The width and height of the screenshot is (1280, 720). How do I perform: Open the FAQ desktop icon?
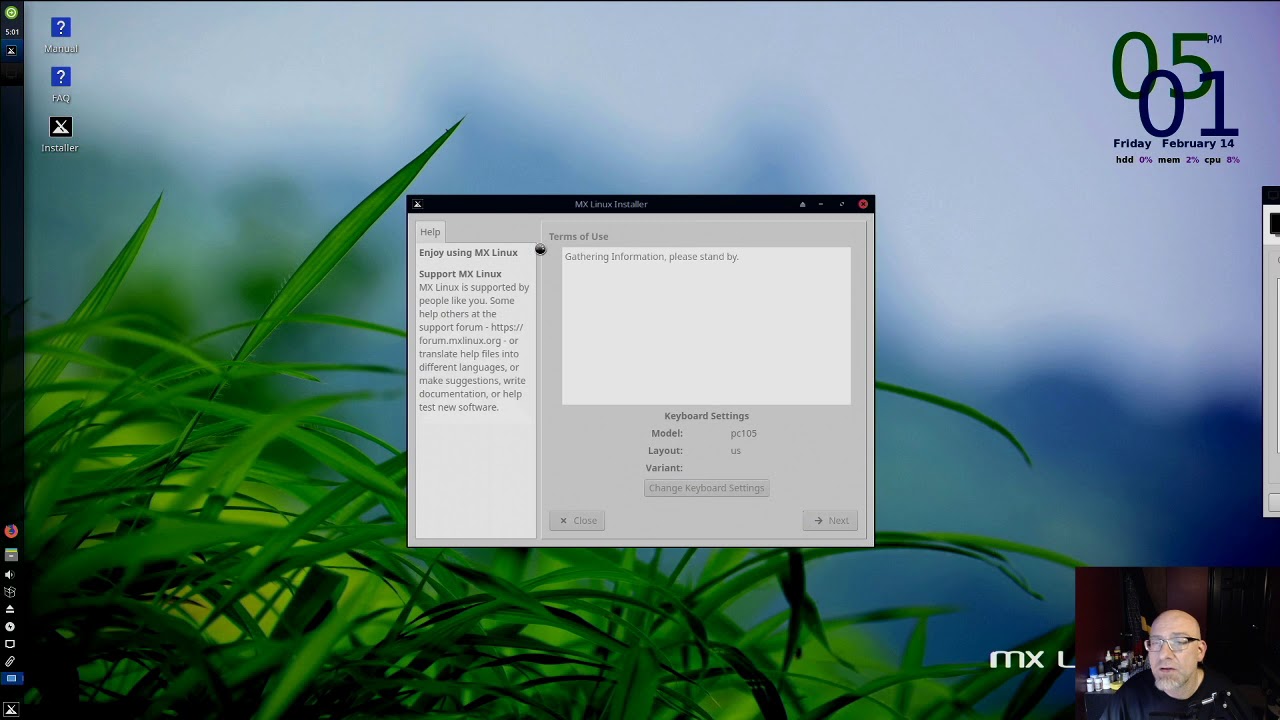point(61,84)
